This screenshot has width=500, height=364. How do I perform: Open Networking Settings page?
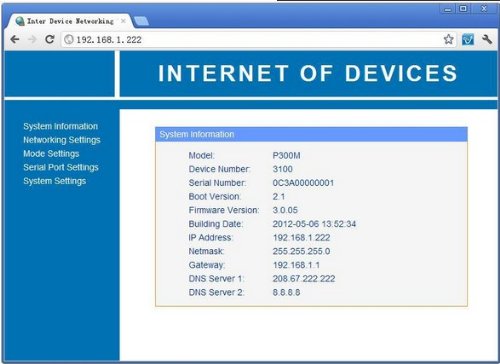62,140
